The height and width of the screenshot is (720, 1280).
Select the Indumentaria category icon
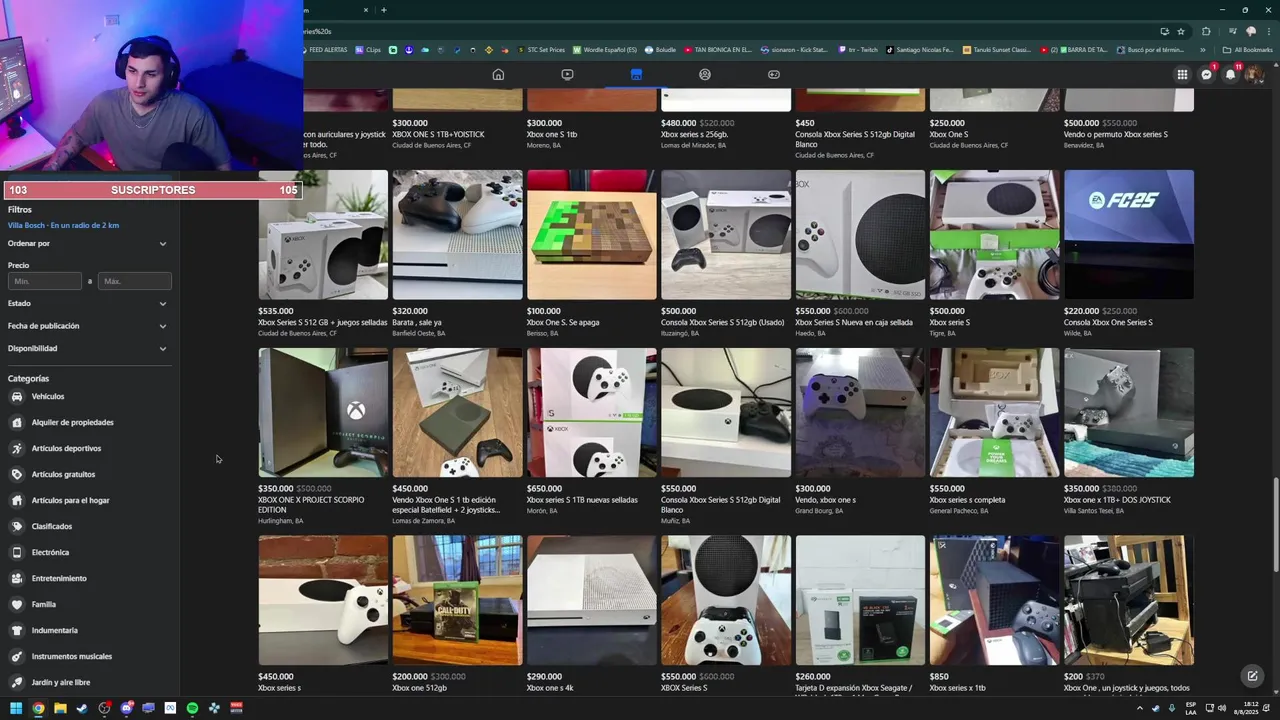pyautogui.click(x=16, y=631)
